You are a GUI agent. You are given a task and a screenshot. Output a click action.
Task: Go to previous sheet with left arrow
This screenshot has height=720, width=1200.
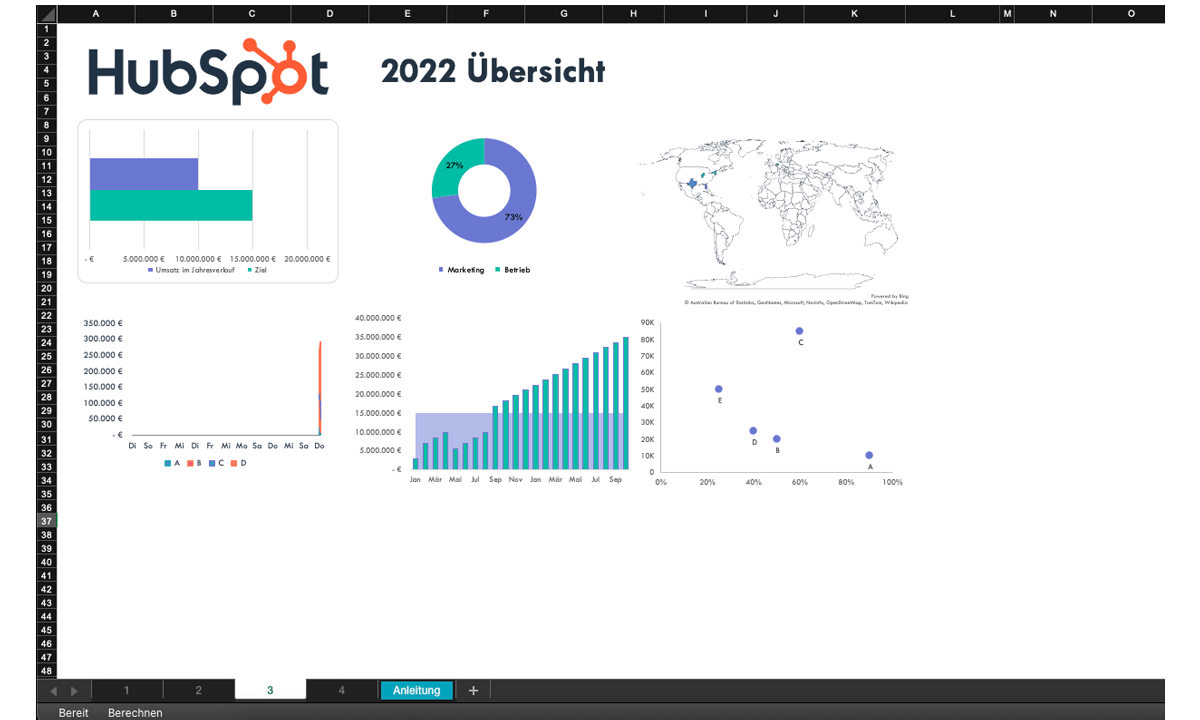pyautogui.click(x=54, y=690)
